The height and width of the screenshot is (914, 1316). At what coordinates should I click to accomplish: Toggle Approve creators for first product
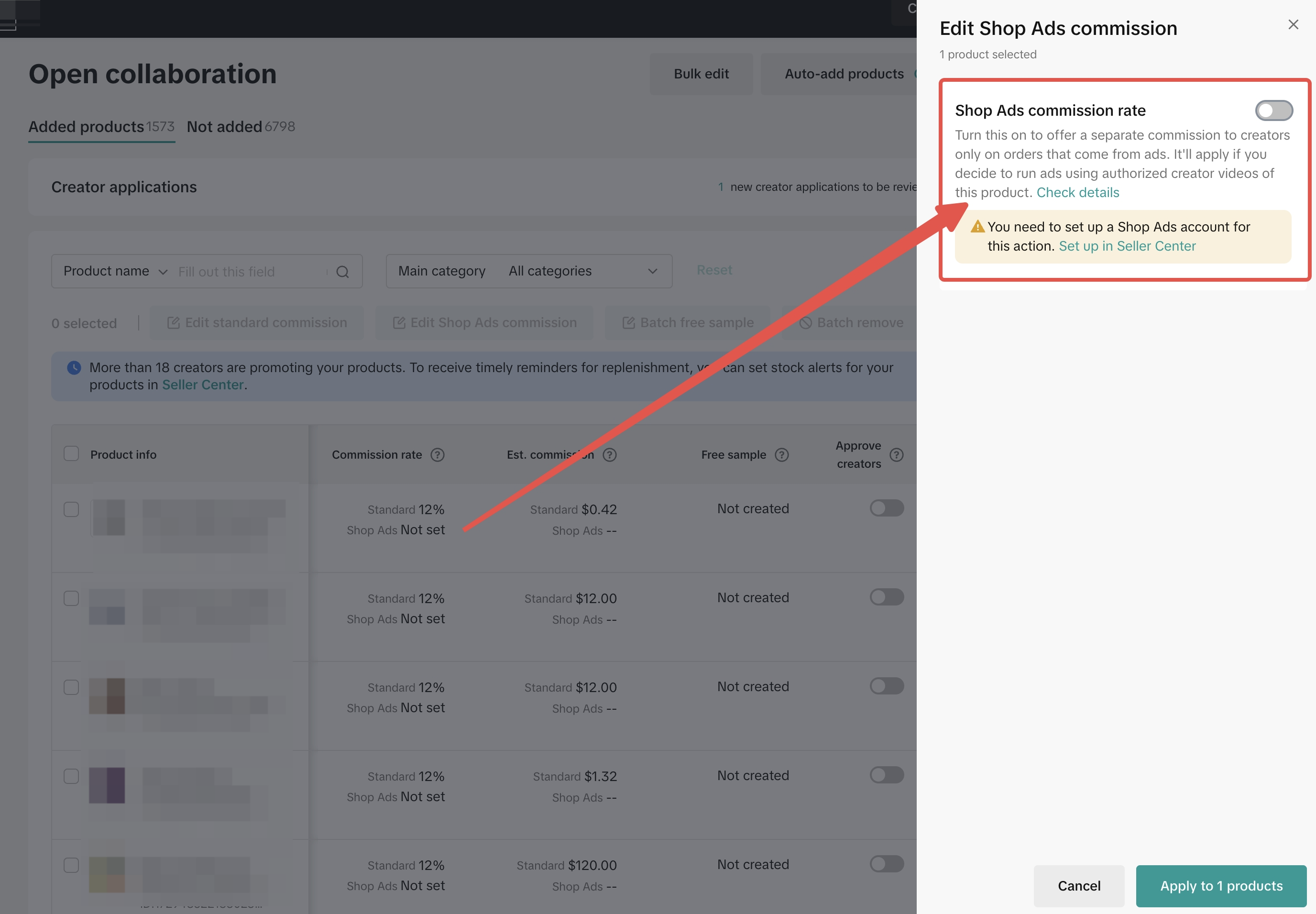click(x=886, y=508)
